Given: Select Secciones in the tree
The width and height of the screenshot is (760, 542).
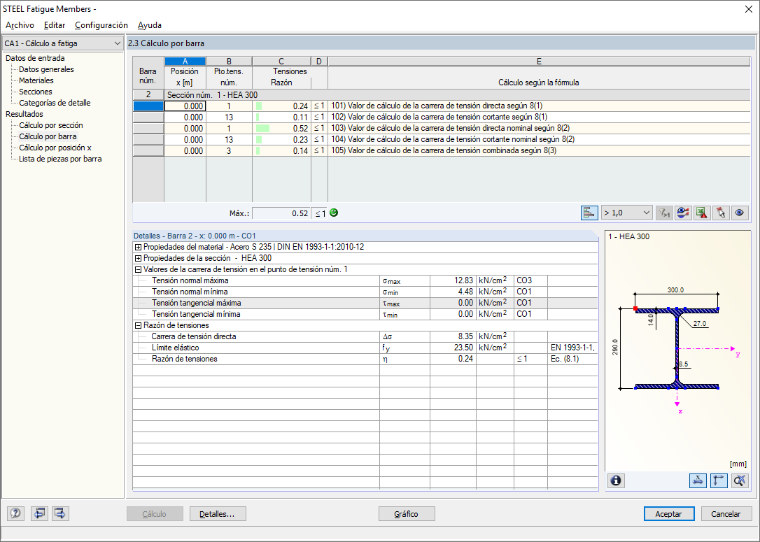Looking at the screenshot, I should click(x=35, y=92).
